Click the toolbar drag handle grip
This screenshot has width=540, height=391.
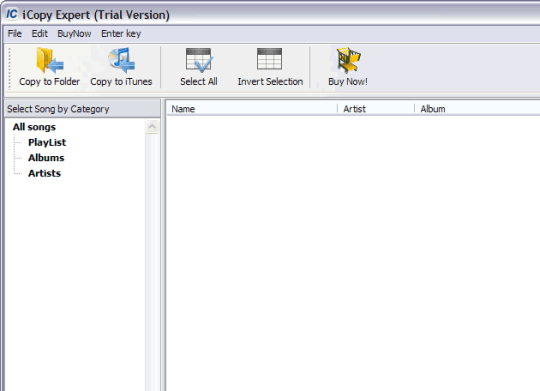click(9, 68)
